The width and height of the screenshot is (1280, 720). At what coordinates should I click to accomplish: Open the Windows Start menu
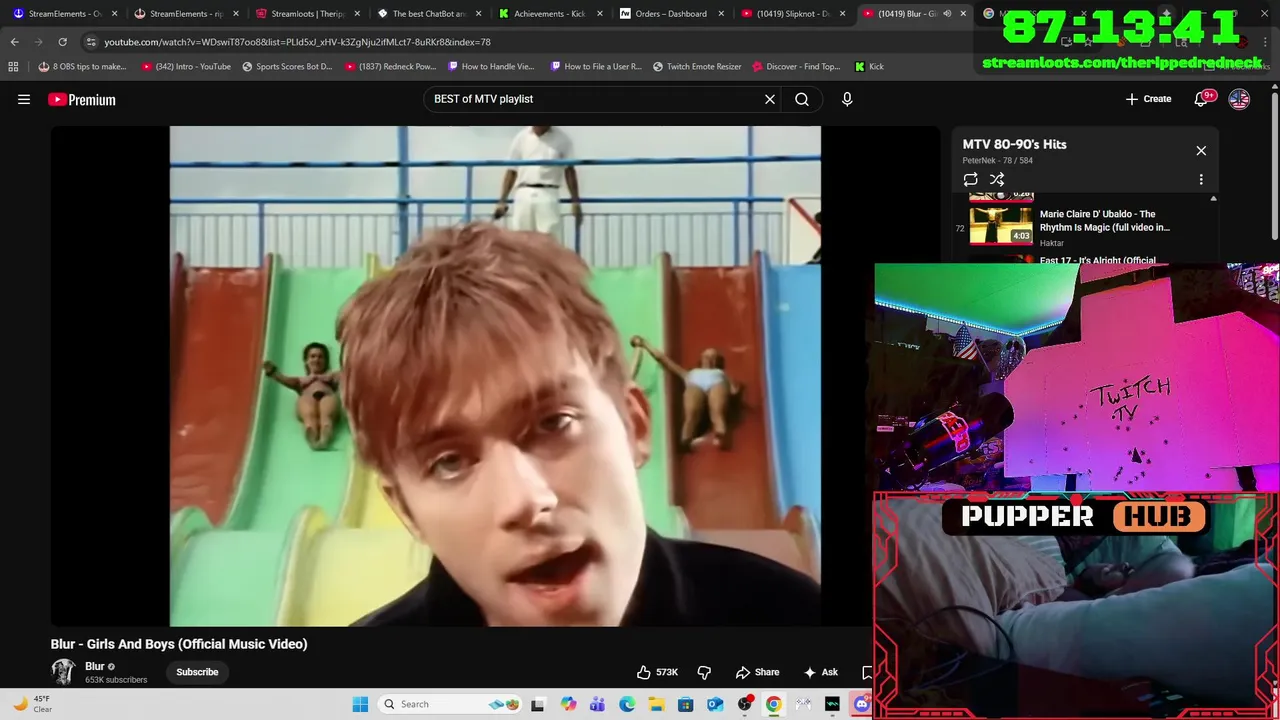click(360, 704)
